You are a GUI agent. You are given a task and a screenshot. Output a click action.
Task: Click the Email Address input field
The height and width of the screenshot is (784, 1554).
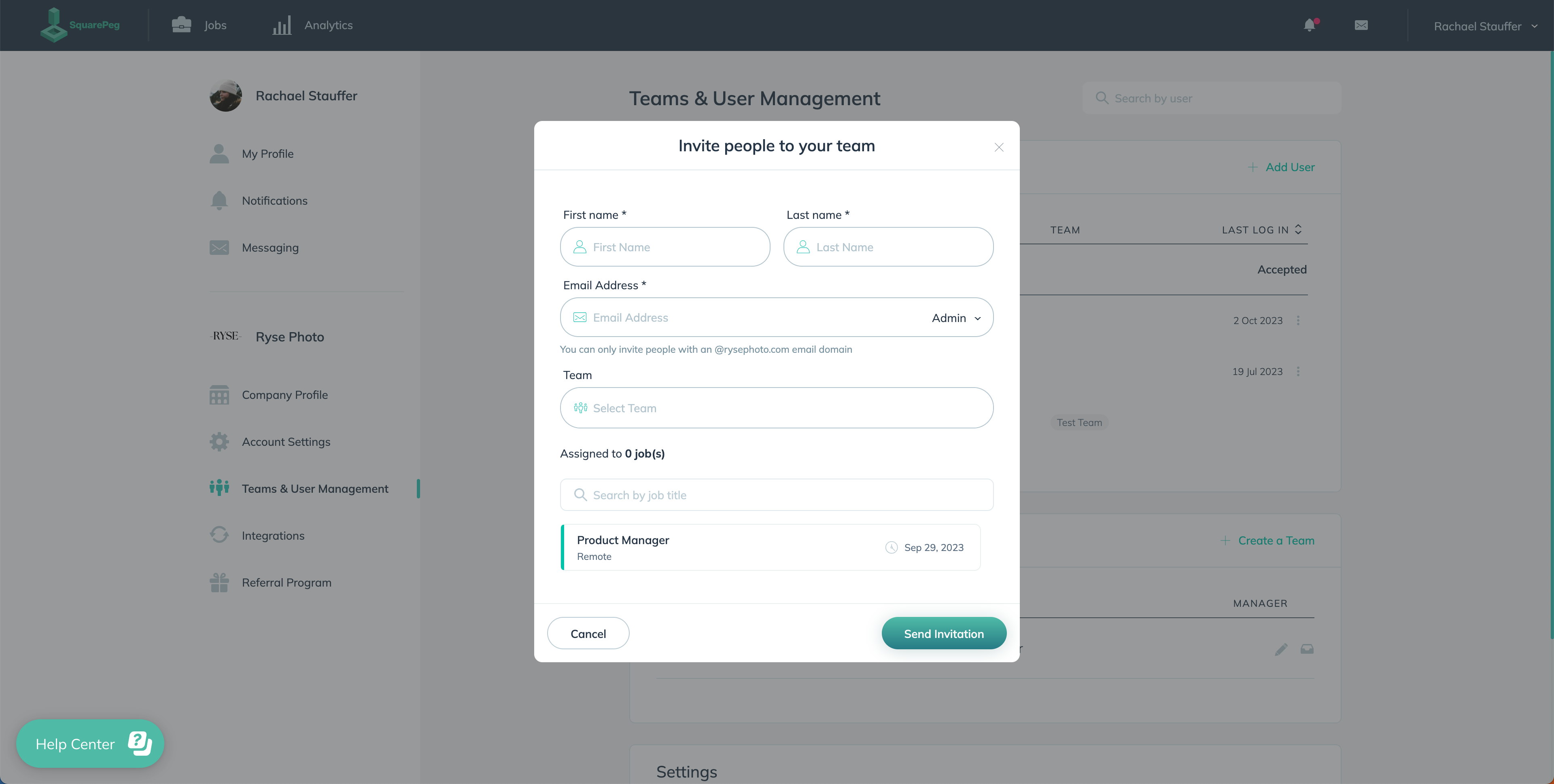pyautogui.click(x=745, y=317)
